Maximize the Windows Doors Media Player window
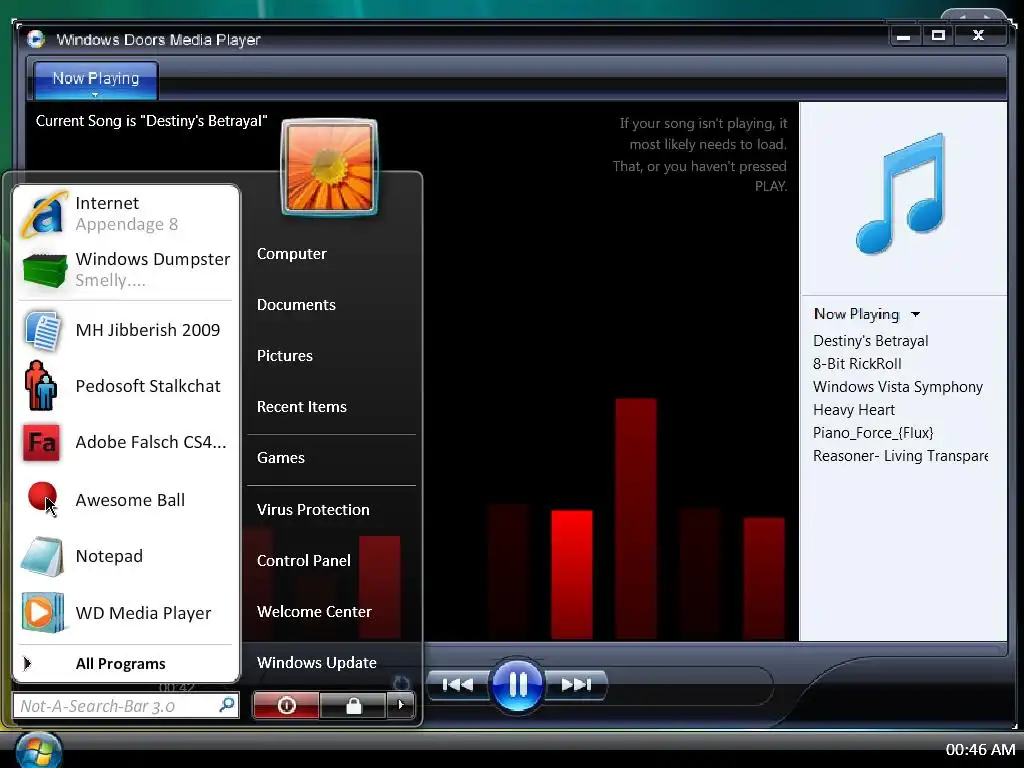This screenshot has height=768, width=1024. [x=938, y=36]
